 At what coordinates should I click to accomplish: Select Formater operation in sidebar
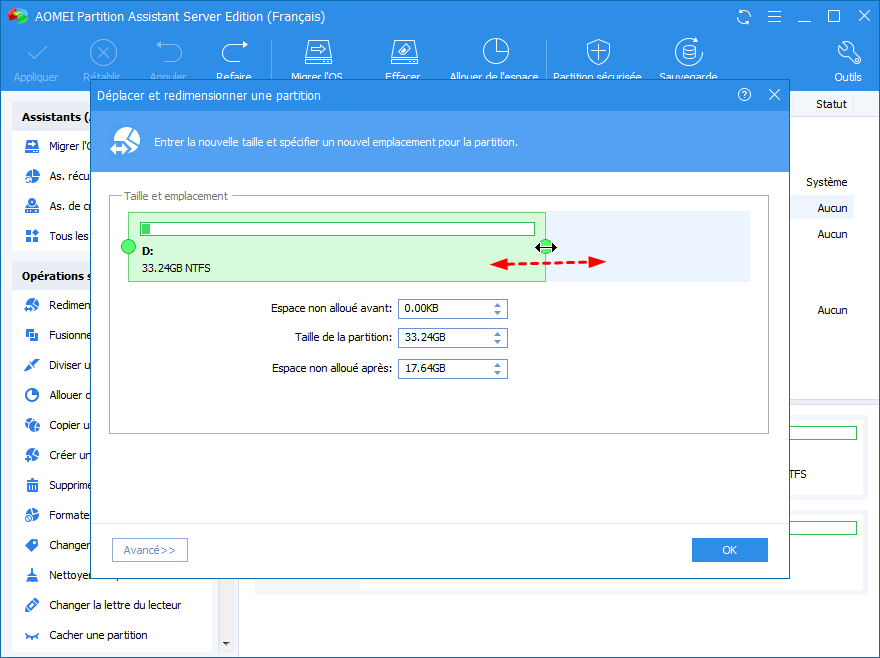pyautogui.click(x=56, y=515)
